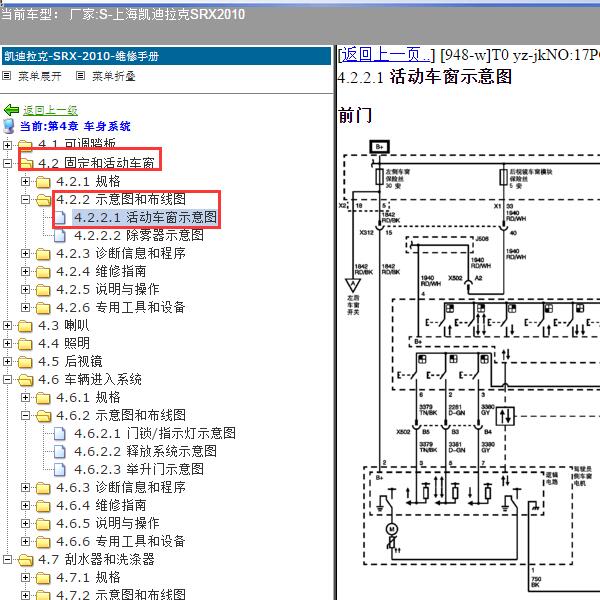This screenshot has width=600, height=600.
Task: Collapse the 4.2 固定和活动车窗 node
Action: pos(7,163)
